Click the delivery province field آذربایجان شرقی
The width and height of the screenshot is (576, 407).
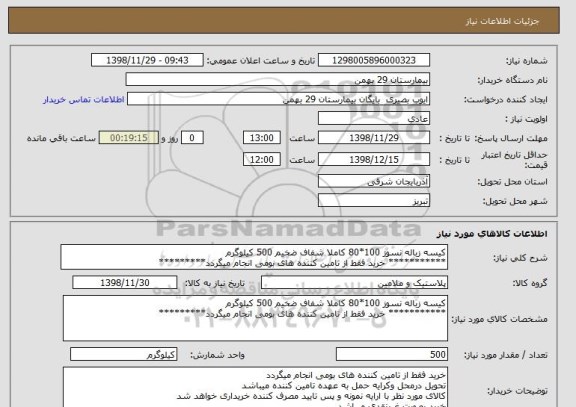tap(374, 181)
